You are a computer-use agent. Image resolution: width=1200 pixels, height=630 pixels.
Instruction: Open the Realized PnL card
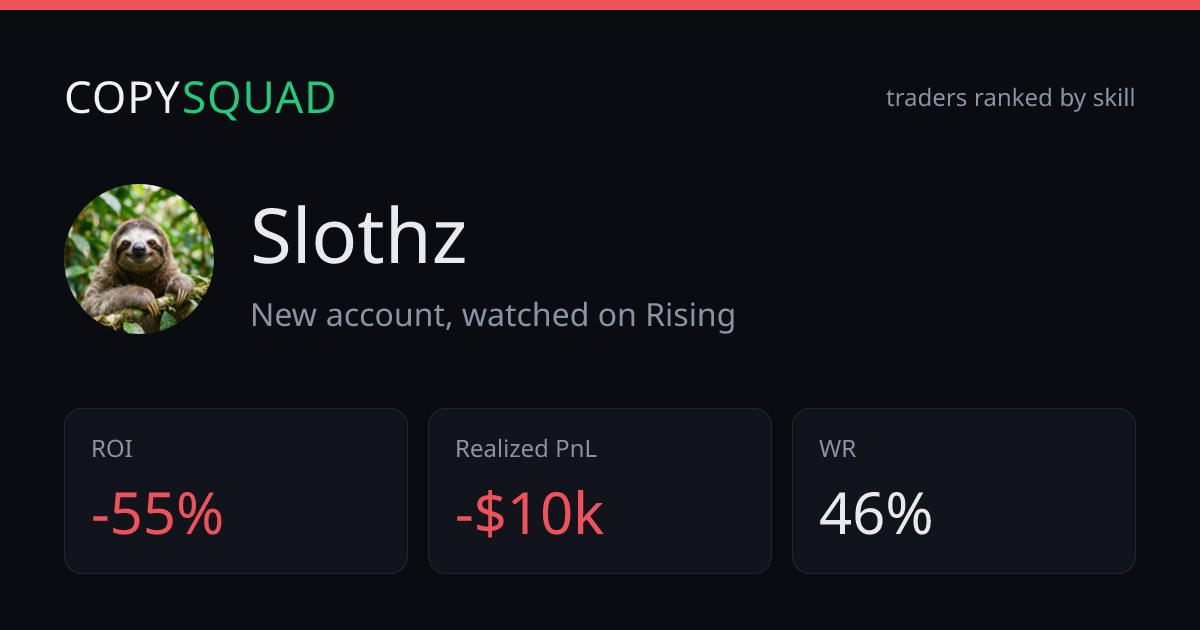coord(600,491)
